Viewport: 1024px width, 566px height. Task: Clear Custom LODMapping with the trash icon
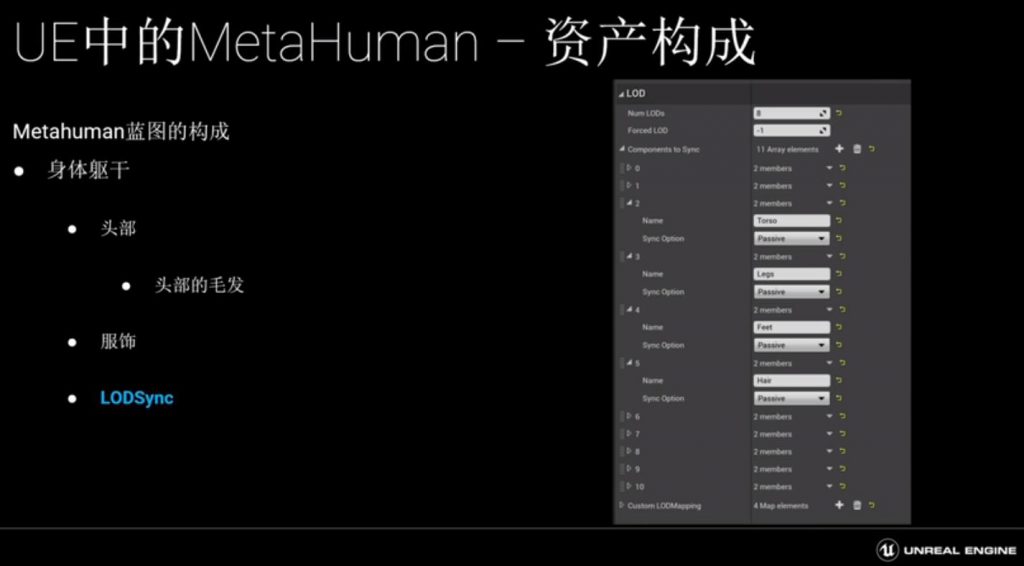point(857,505)
